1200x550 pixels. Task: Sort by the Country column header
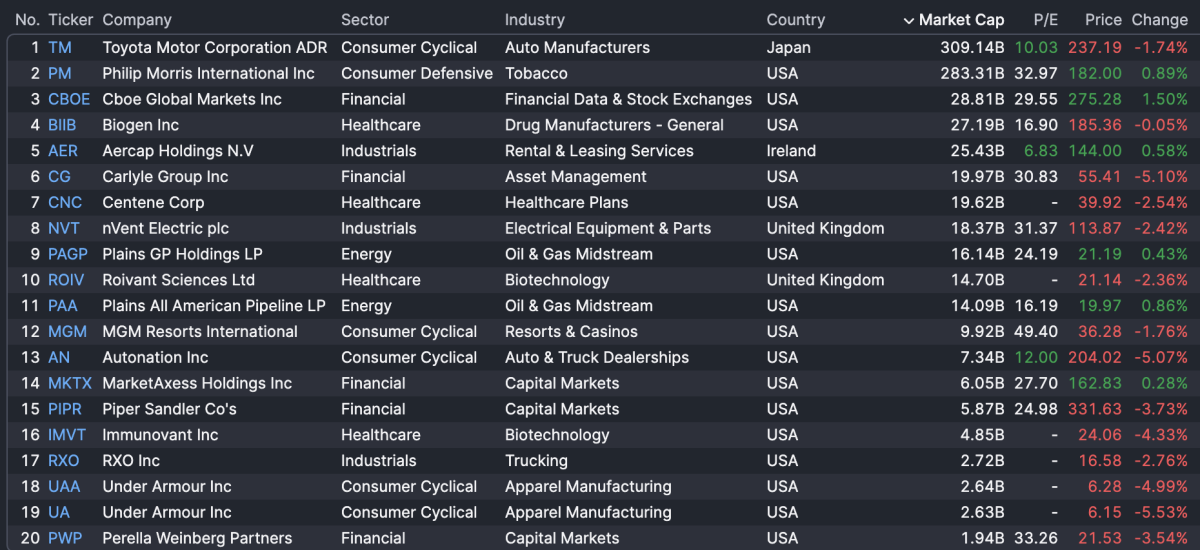point(795,20)
